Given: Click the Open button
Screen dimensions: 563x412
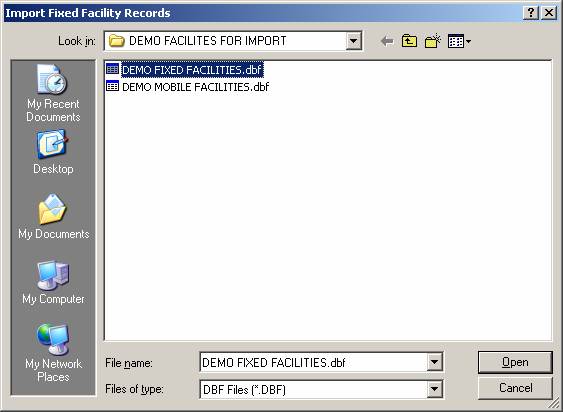Looking at the screenshot, I should pyautogui.click(x=515, y=362).
